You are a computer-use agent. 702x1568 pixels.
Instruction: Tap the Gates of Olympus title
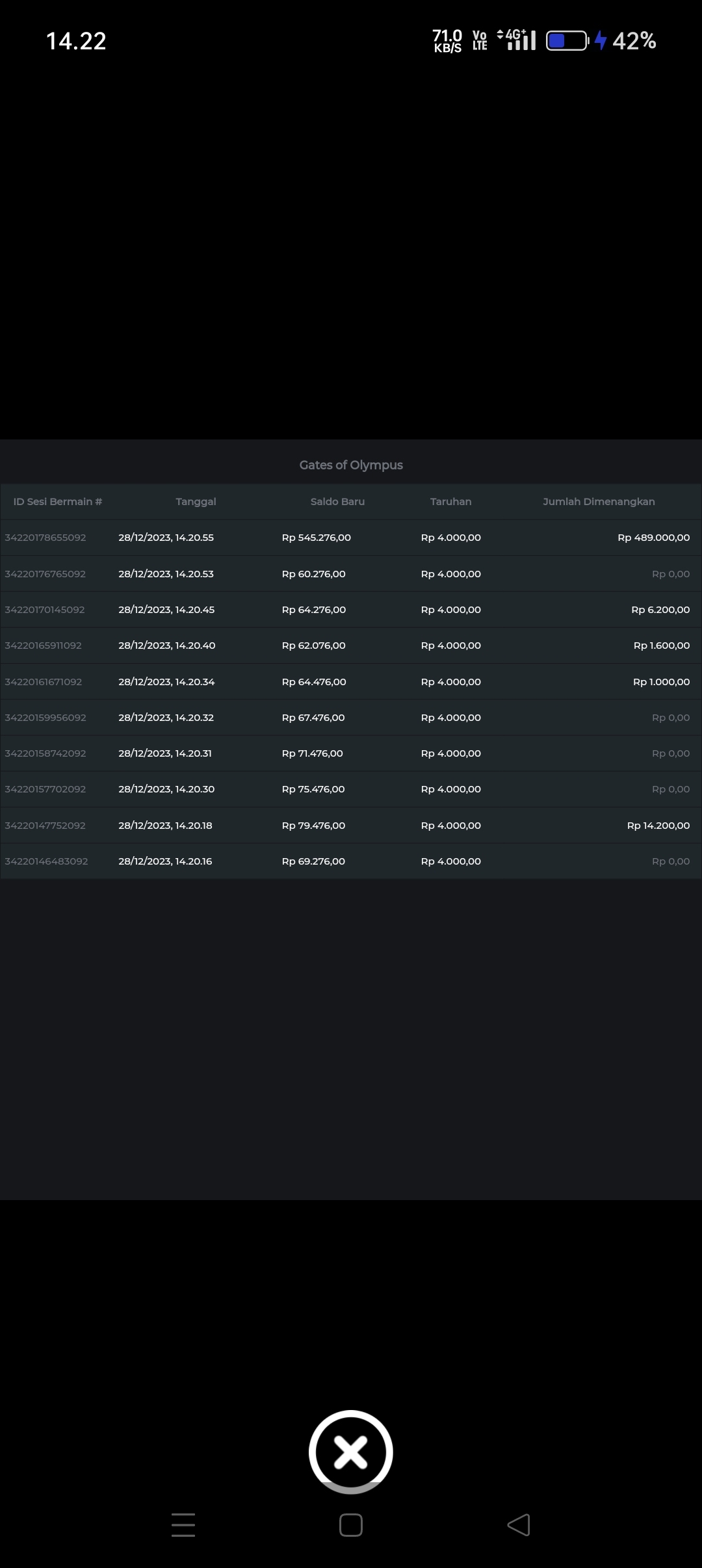tap(351, 465)
